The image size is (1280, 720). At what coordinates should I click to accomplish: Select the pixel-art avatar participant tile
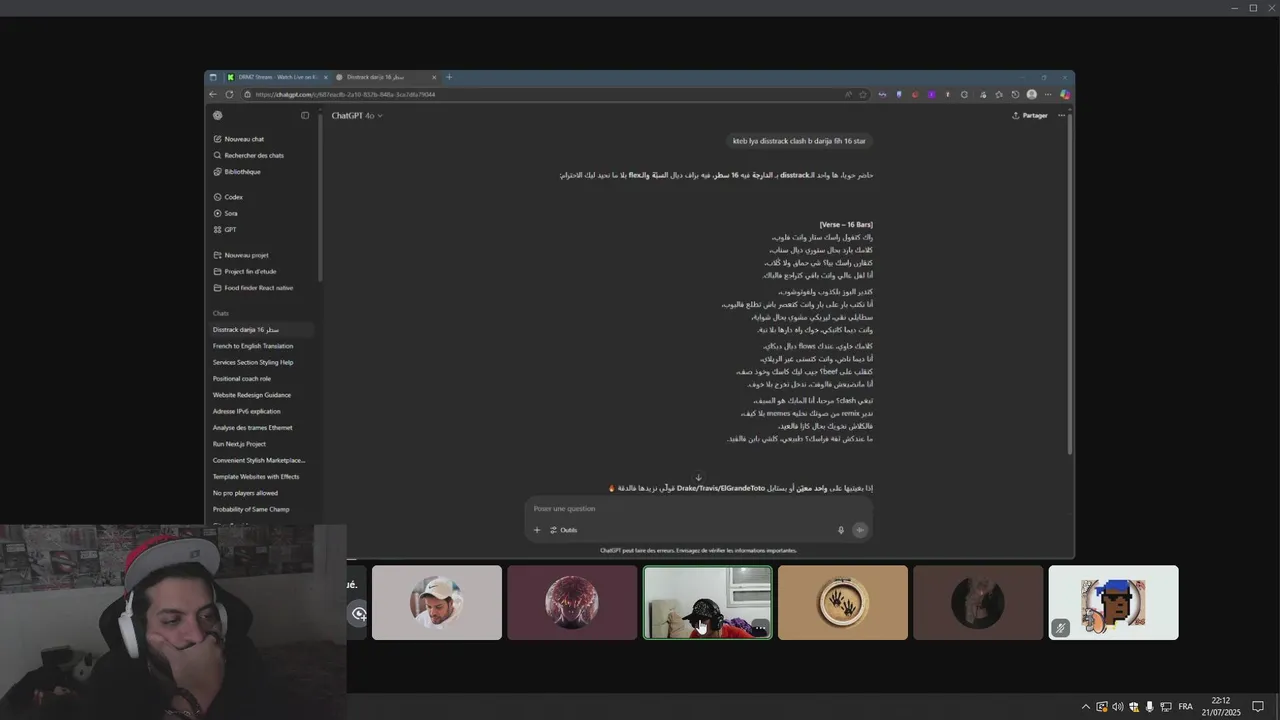click(1113, 603)
